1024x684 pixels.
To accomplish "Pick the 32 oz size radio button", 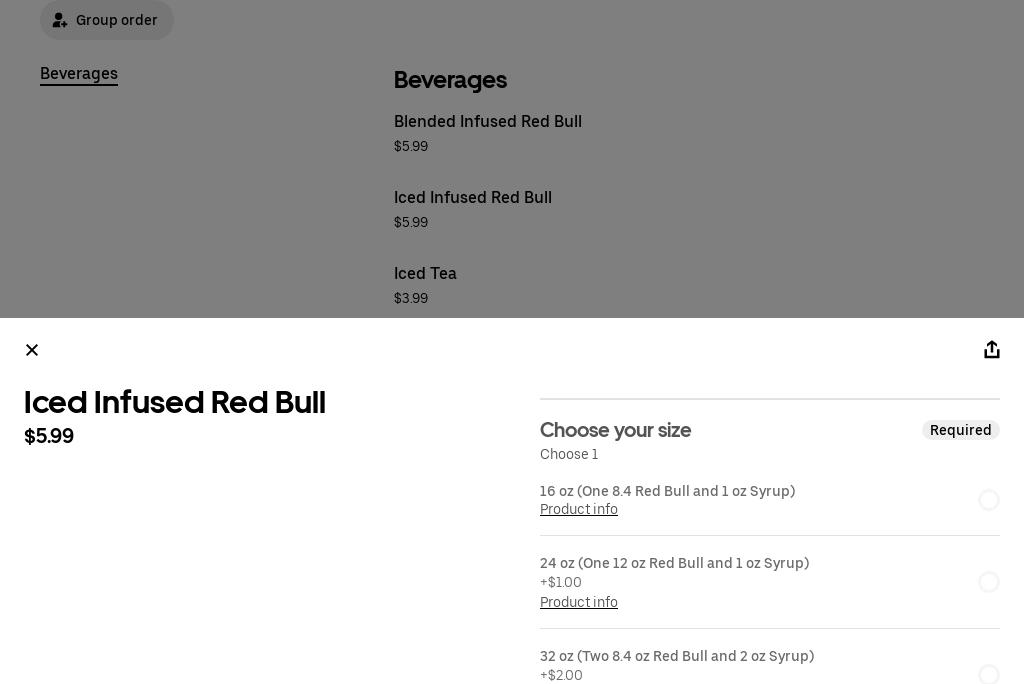I will click(988, 674).
